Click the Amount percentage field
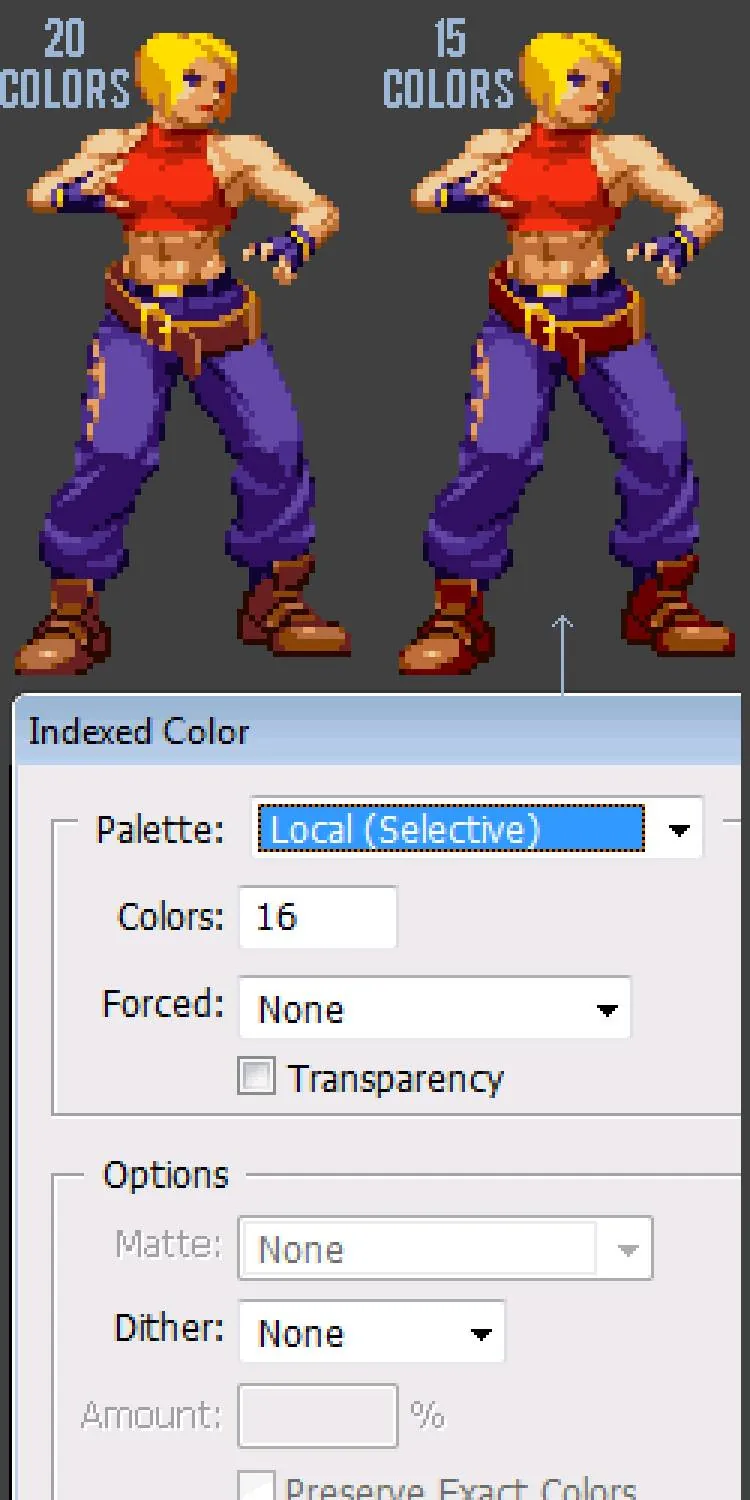The width and height of the screenshot is (750, 1500). click(318, 1416)
